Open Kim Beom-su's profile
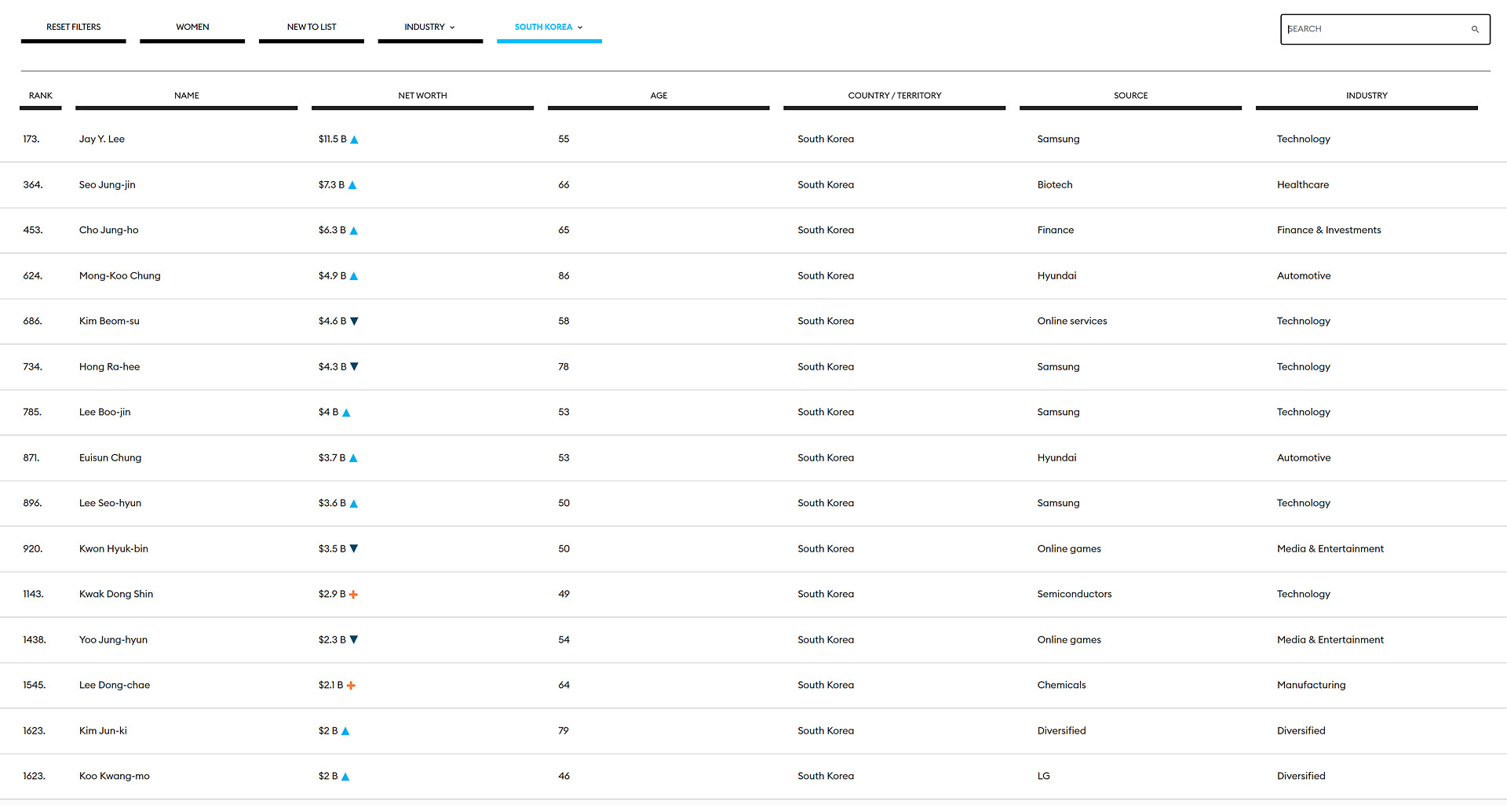This screenshot has height=812, width=1507. point(109,321)
